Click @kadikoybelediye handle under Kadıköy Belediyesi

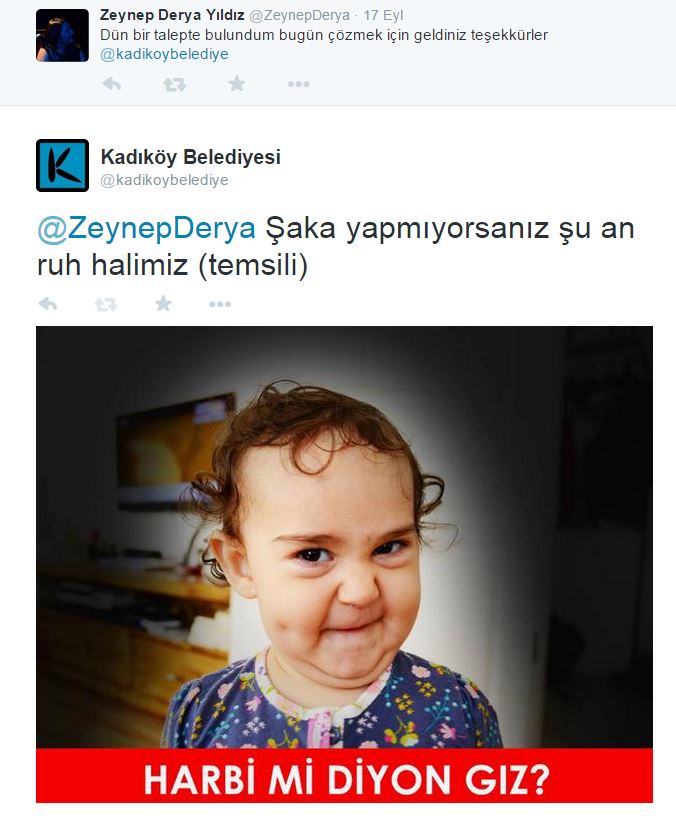164,180
